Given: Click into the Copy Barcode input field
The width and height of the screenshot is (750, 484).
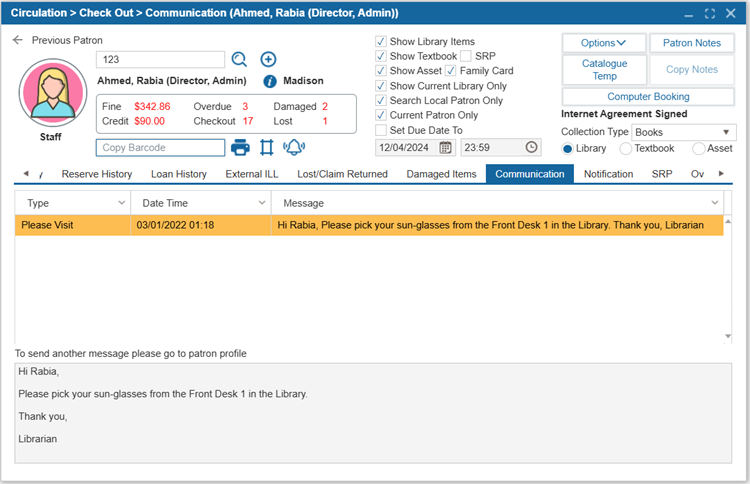Looking at the screenshot, I should pyautogui.click(x=160, y=148).
